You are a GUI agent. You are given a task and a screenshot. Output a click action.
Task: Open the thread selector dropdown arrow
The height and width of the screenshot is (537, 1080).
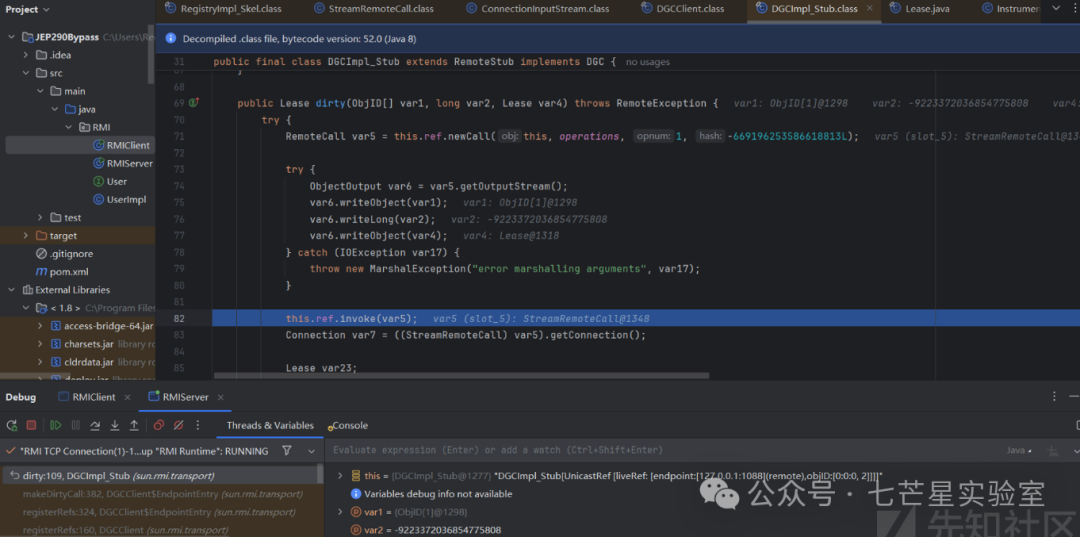311,452
